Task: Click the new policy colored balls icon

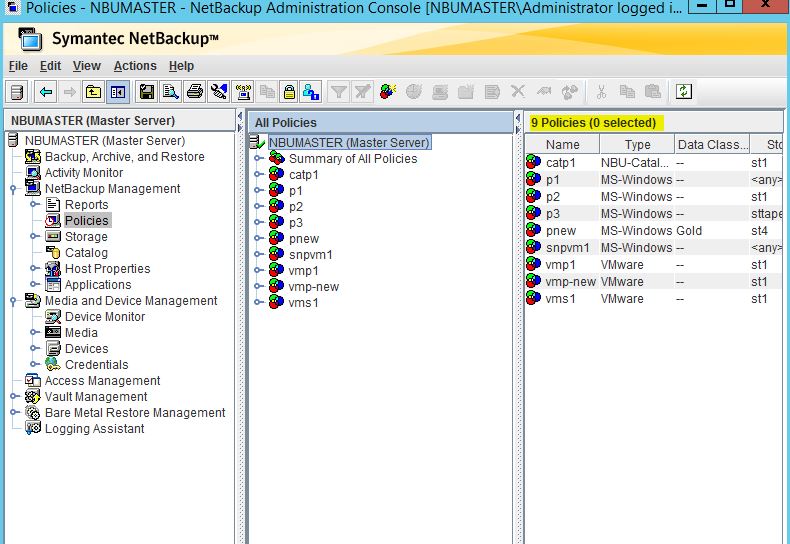Action: pos(387,91)
